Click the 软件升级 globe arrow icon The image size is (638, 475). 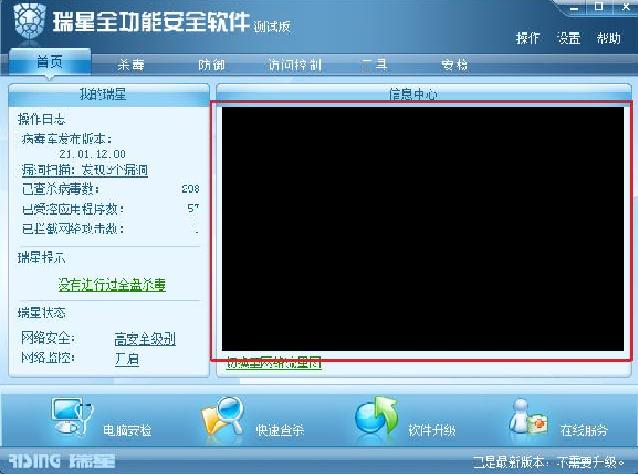(x=376, y=416)
